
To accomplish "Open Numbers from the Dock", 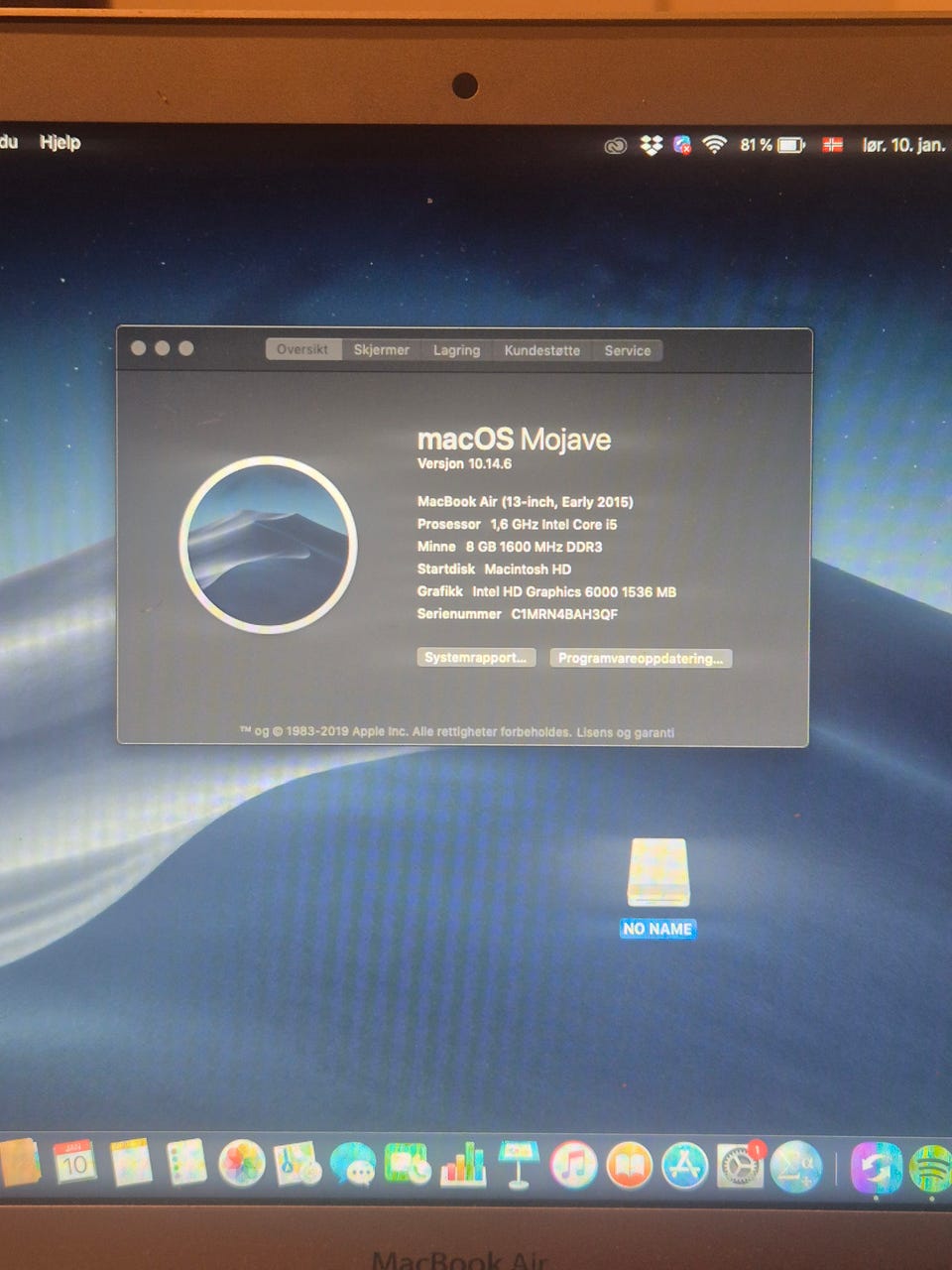I will pyautogui.click(x=463, y=1165).
